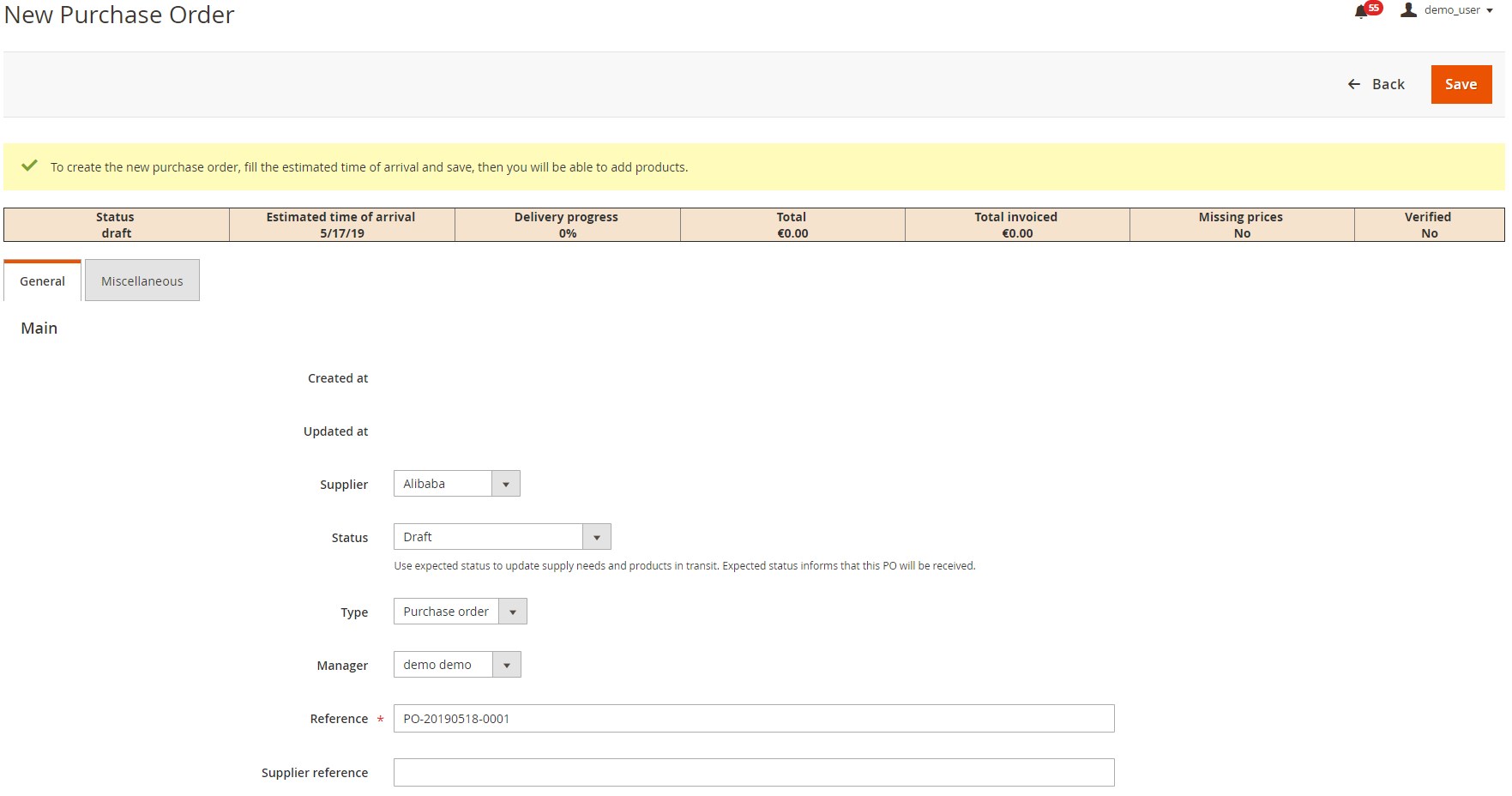Open the notifications bell with 55 badge

(1362, 11)
